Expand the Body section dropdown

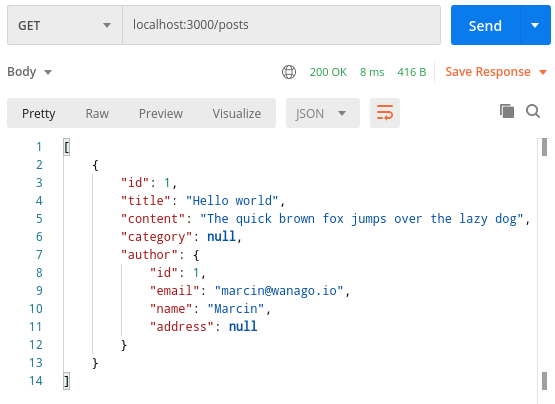30,72
